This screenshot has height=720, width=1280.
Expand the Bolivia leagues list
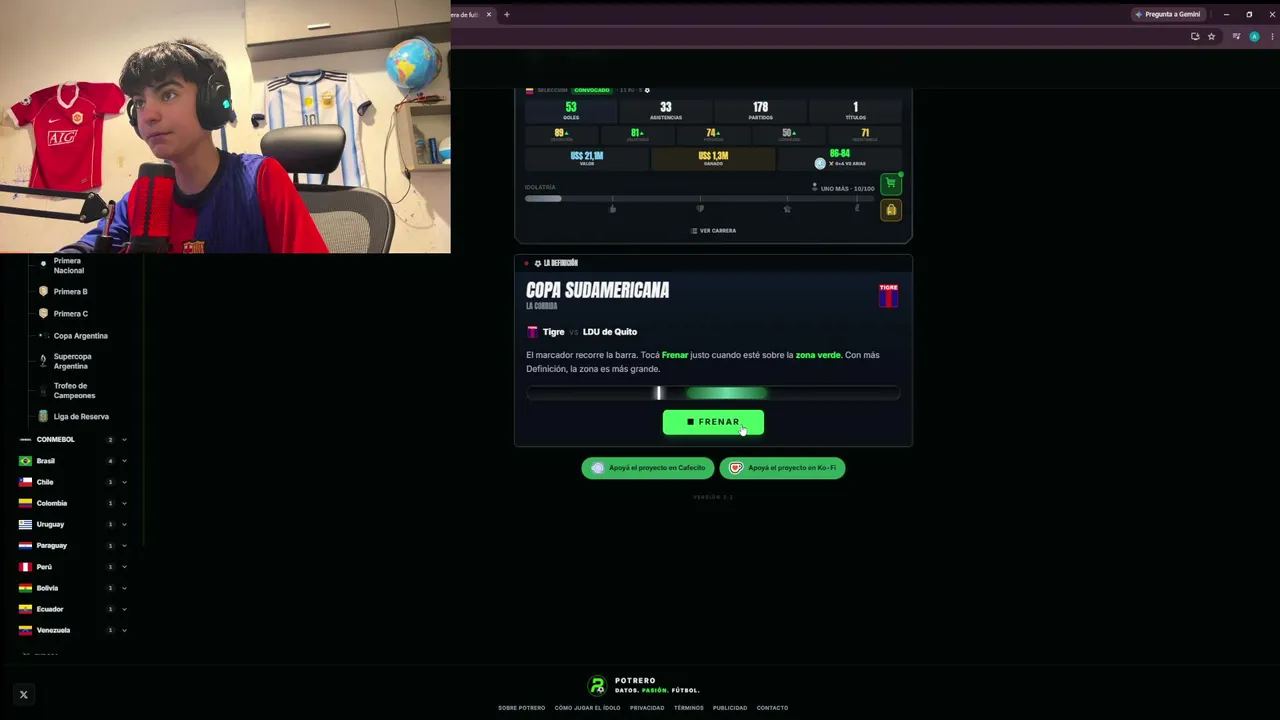point(124,588)
